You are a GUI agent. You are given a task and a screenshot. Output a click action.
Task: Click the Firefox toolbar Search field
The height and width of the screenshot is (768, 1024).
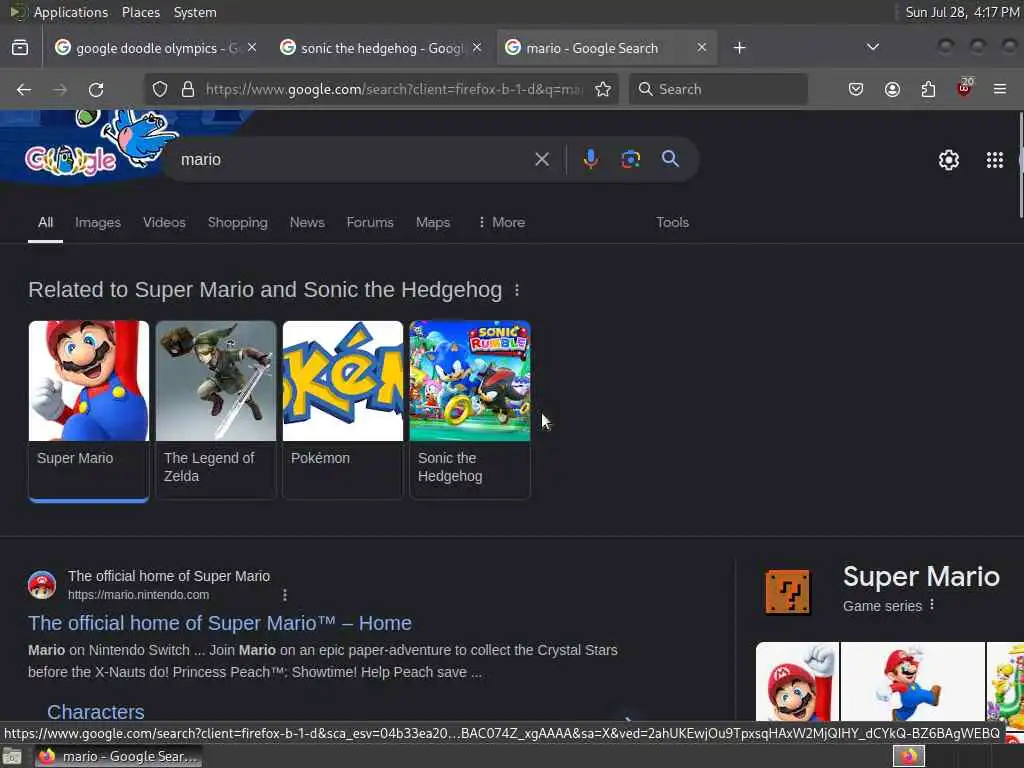point(718,89)
